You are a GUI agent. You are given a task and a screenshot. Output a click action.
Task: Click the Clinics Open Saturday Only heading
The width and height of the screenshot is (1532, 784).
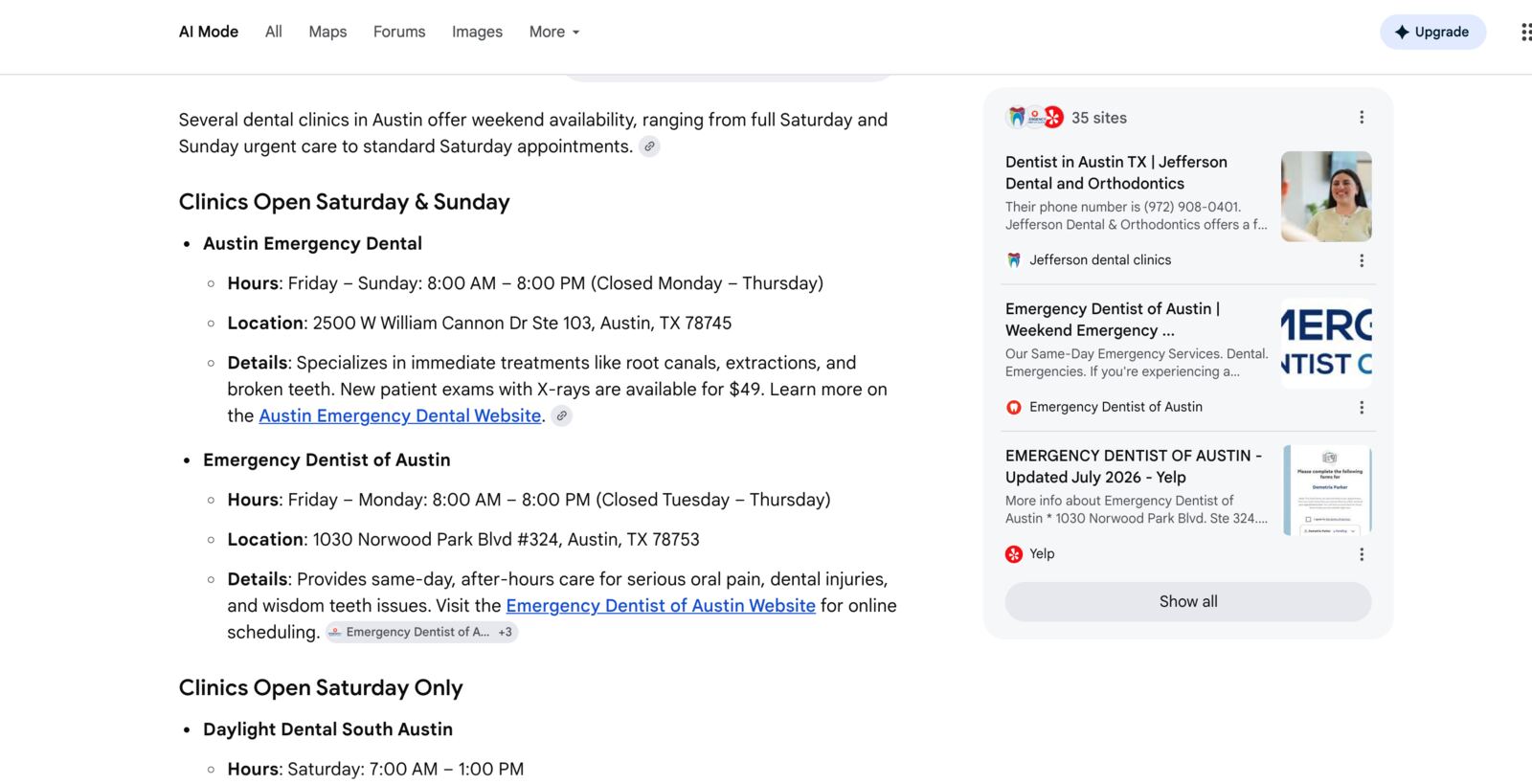(321, 687)
